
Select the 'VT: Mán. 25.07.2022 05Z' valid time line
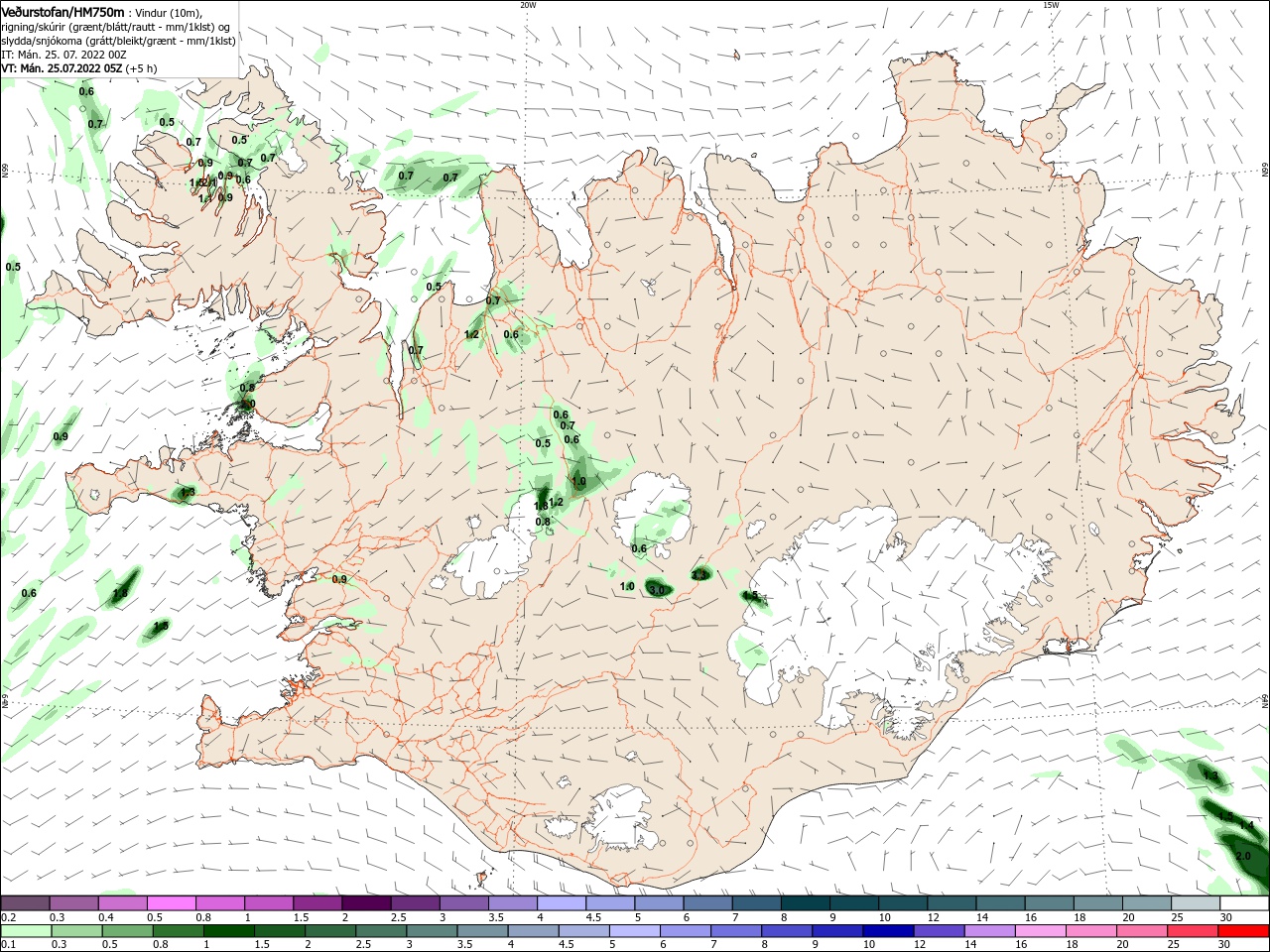(x=62, y=68)
